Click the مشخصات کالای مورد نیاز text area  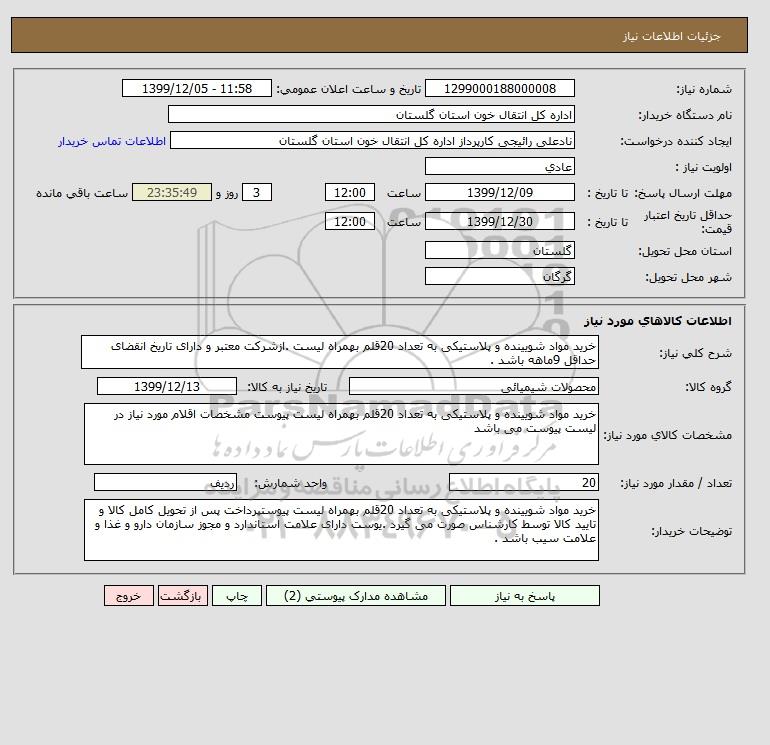pyautogui.click(x=341, y=434)
